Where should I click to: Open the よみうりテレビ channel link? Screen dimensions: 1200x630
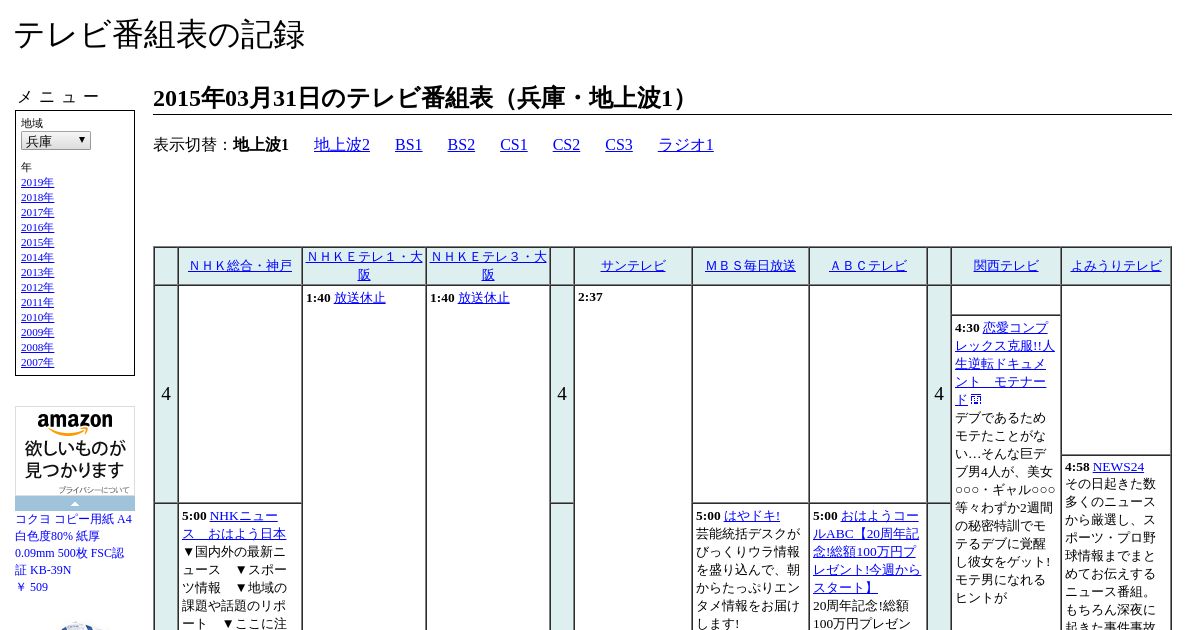pos(1116,266)
